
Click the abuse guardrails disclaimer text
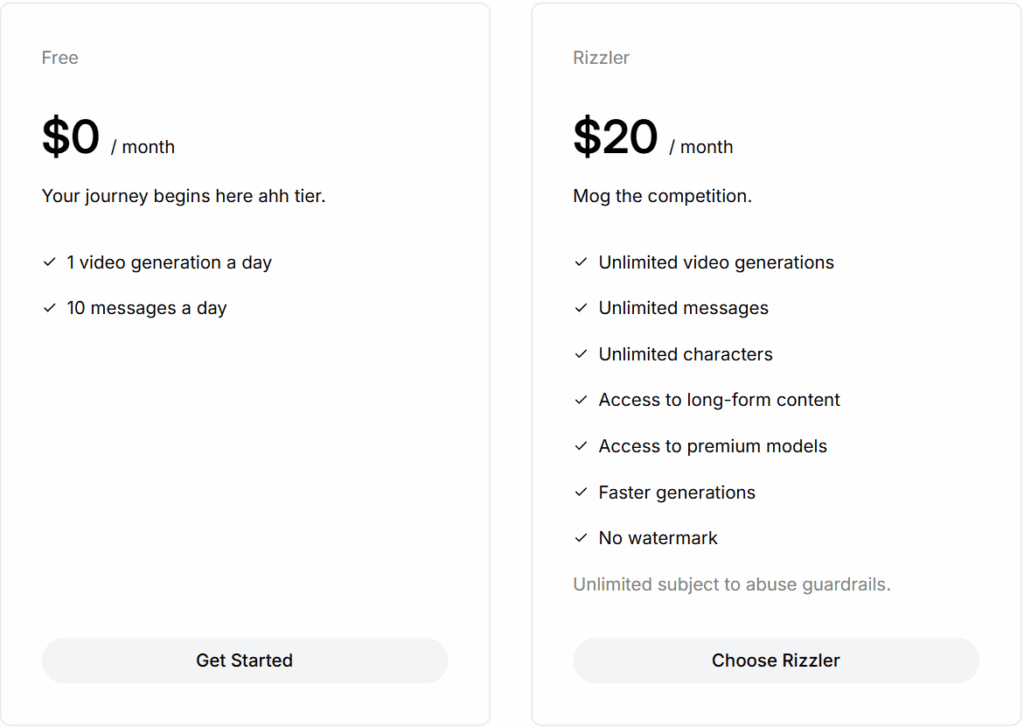point(731,584)
